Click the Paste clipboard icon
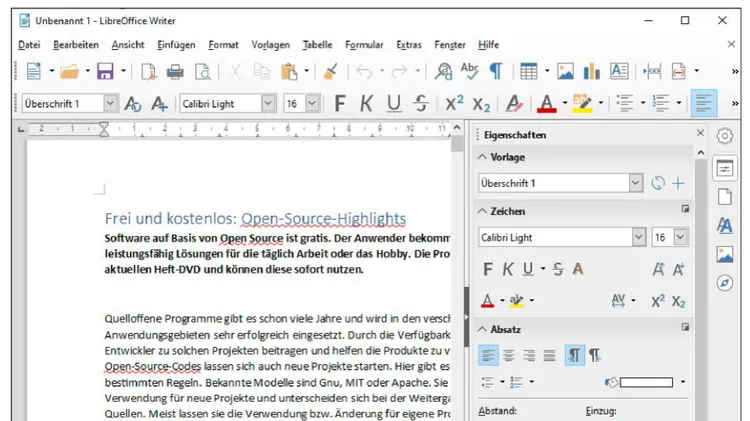The image size is (750, 421). [x=289, y=72]
